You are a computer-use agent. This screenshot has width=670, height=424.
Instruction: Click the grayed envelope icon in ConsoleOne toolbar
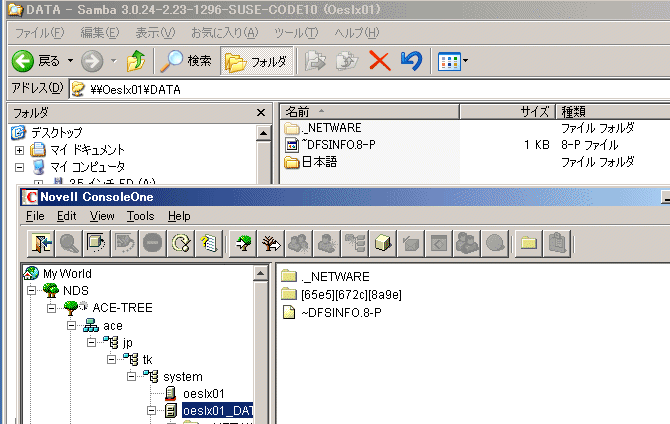coord(411,244)
